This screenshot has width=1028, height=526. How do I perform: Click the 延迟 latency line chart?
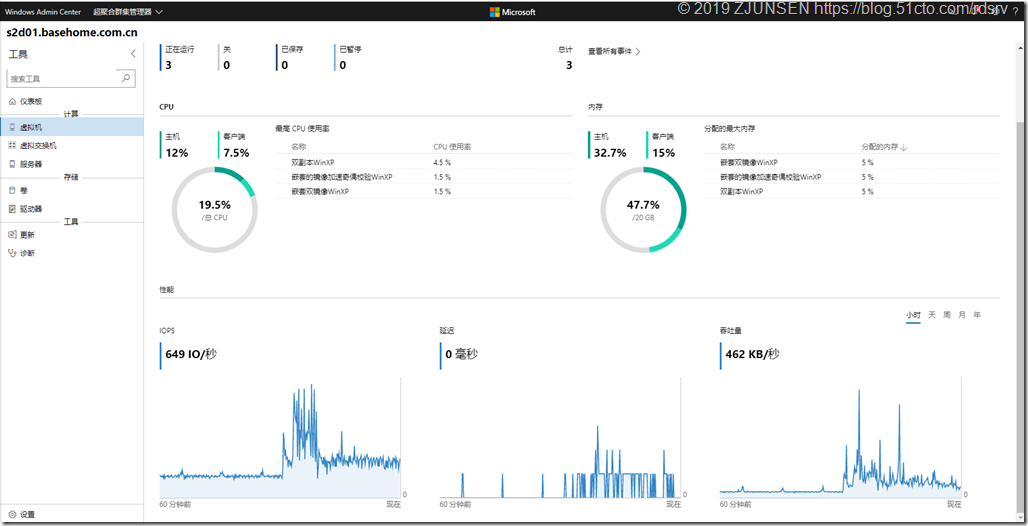(560, 437)
